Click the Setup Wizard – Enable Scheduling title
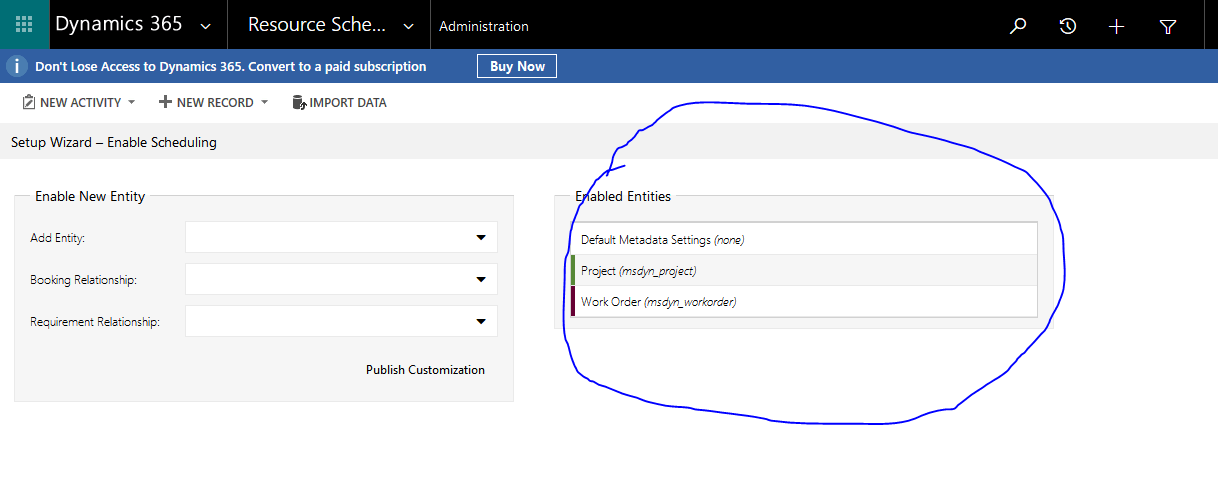 (x=114, y=142)
